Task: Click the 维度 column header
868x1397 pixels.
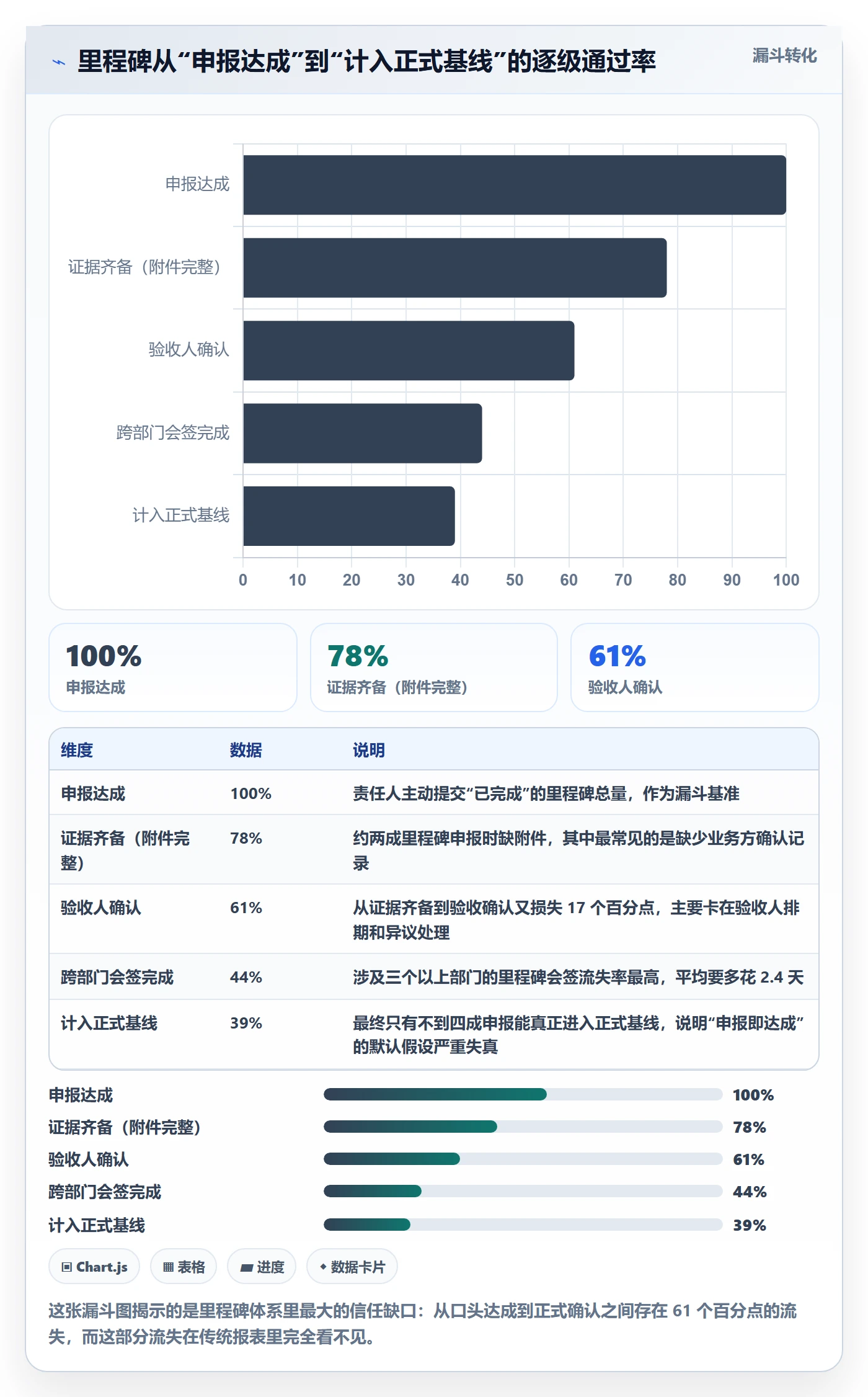Action: point(77,750)
